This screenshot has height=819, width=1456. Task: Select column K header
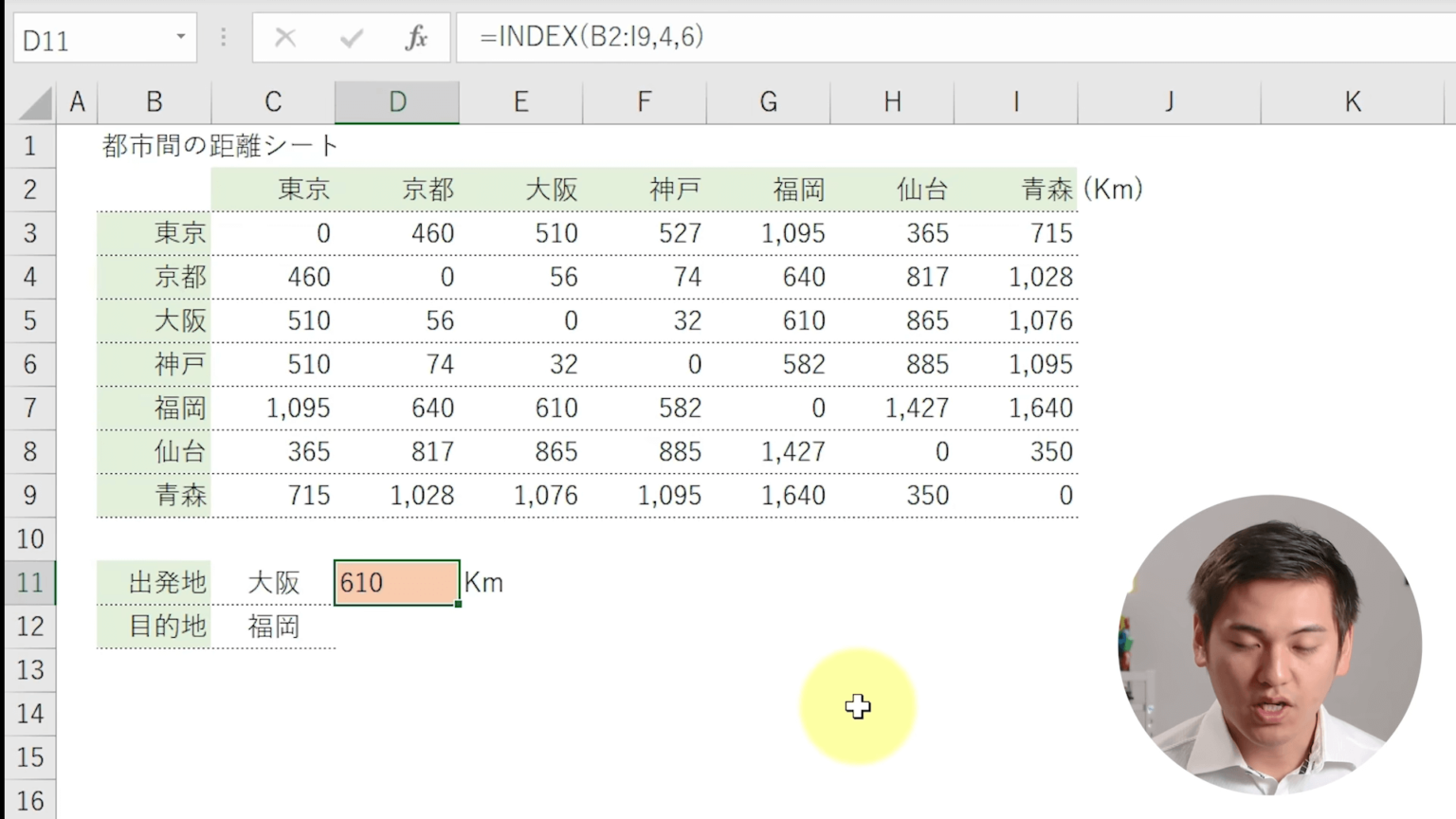pyautogui.click(x=1353, y=102)
